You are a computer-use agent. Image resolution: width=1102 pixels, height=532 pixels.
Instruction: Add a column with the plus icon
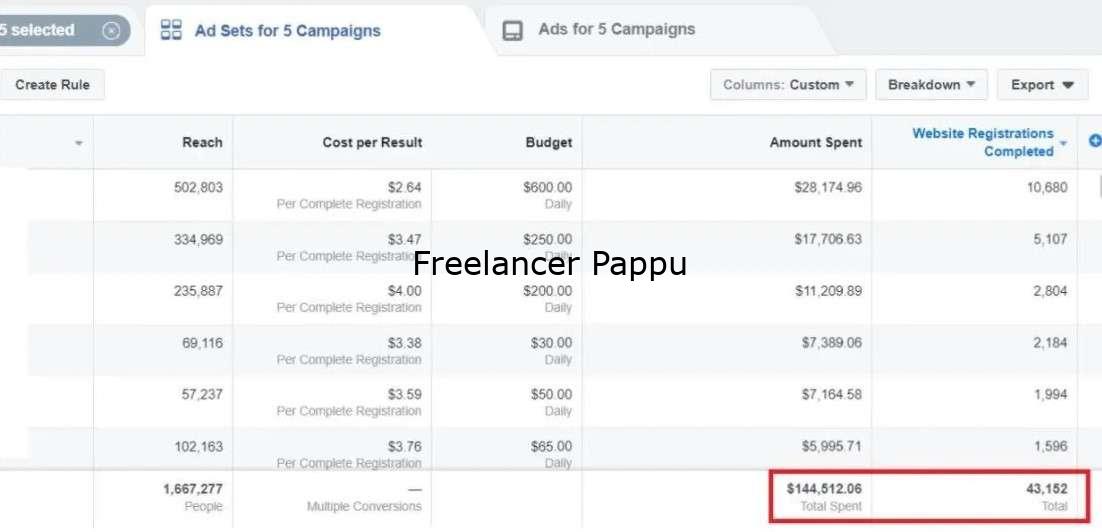click(1094, 141)
